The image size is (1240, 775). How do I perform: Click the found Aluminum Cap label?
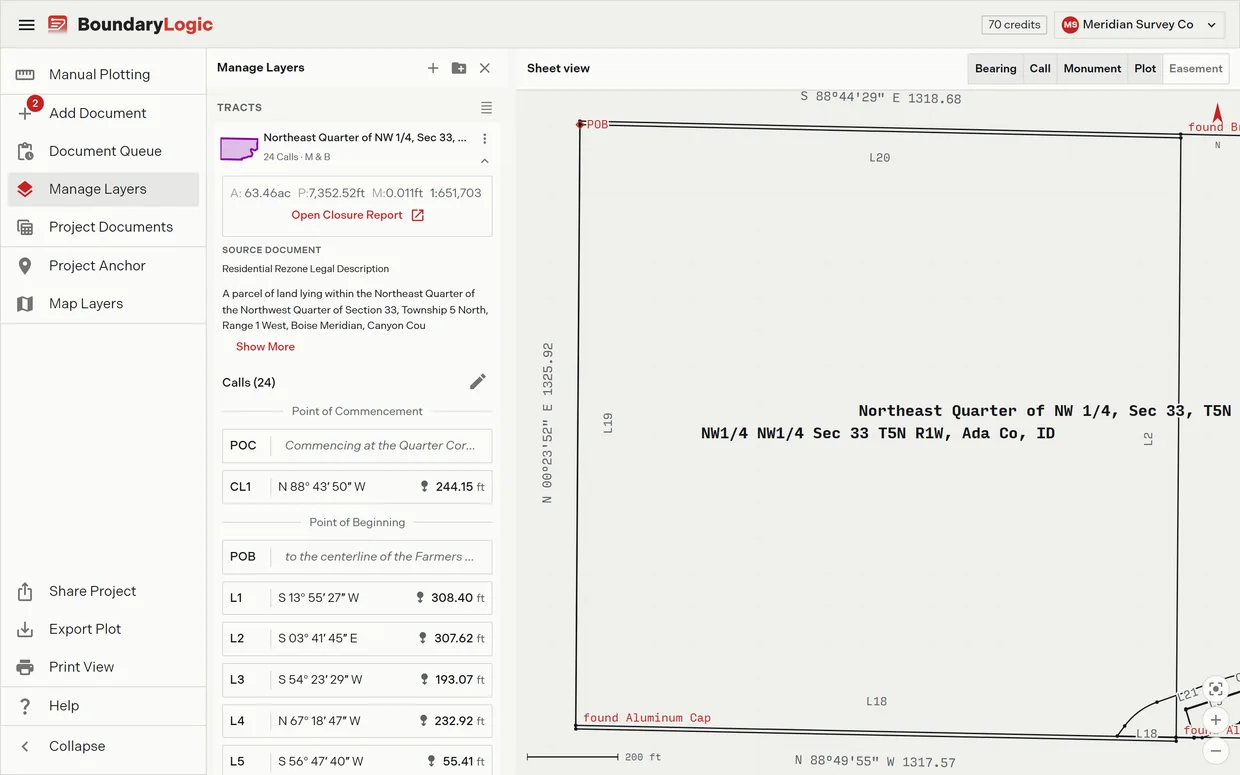point(647,718)
